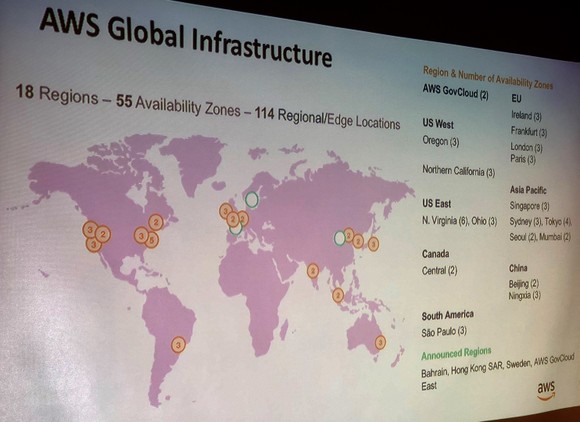The width and height of the screenshot is (580, 422).
Task: Click the '55 Availability Zones' text
Action: click(x=178, y=106)
